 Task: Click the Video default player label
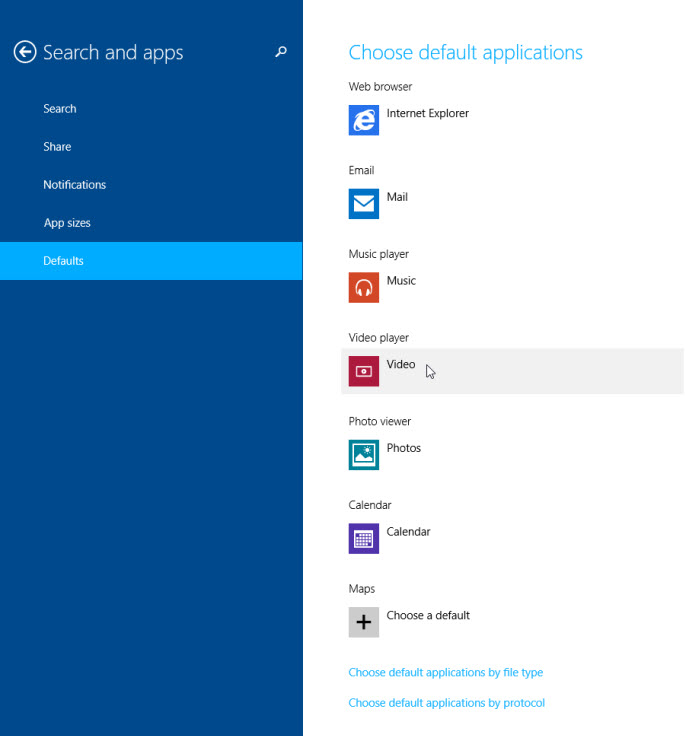[400, 364]
